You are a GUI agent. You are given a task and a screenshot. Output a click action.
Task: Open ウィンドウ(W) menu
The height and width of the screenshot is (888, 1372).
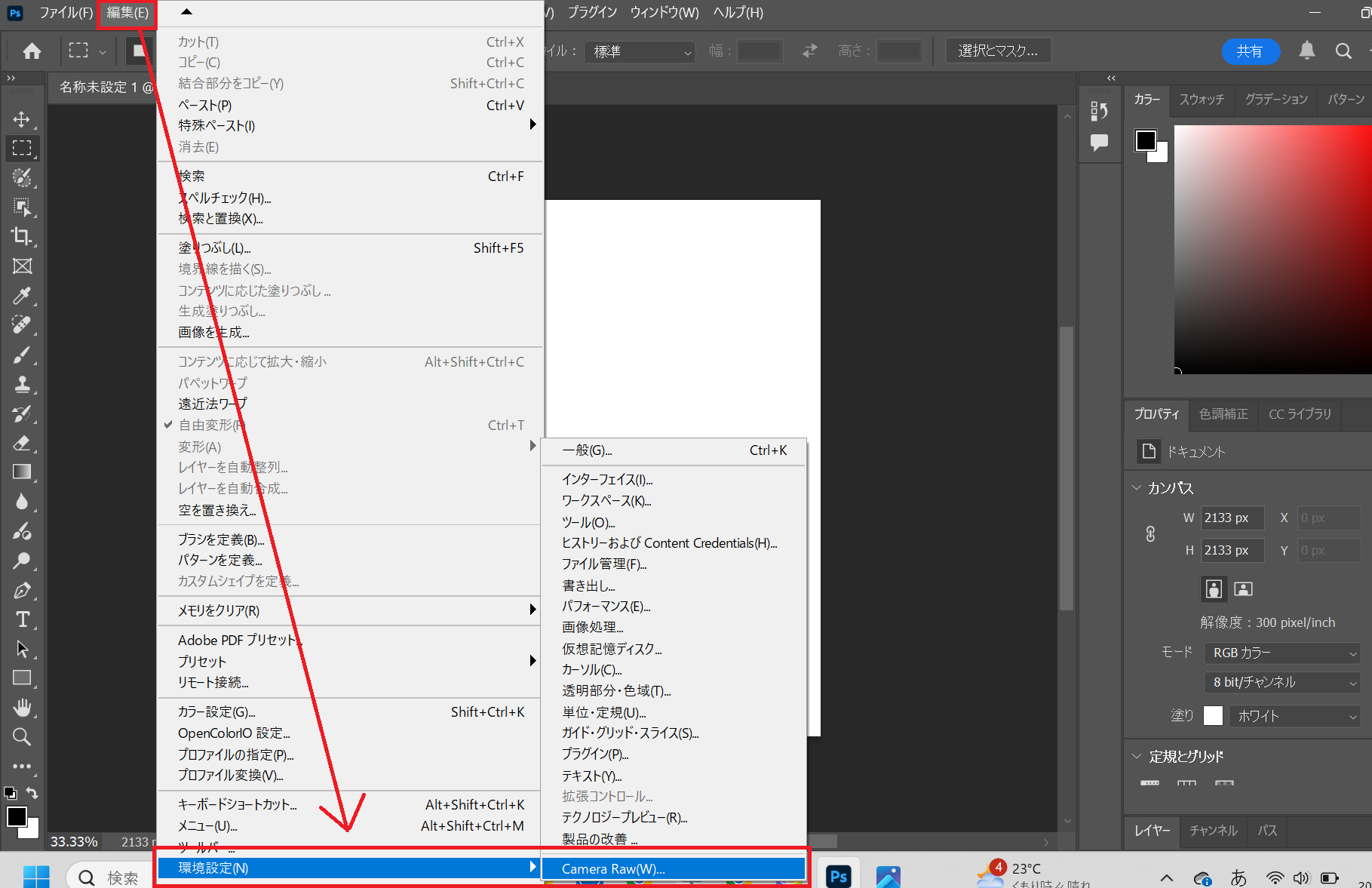tap(665, 13)
